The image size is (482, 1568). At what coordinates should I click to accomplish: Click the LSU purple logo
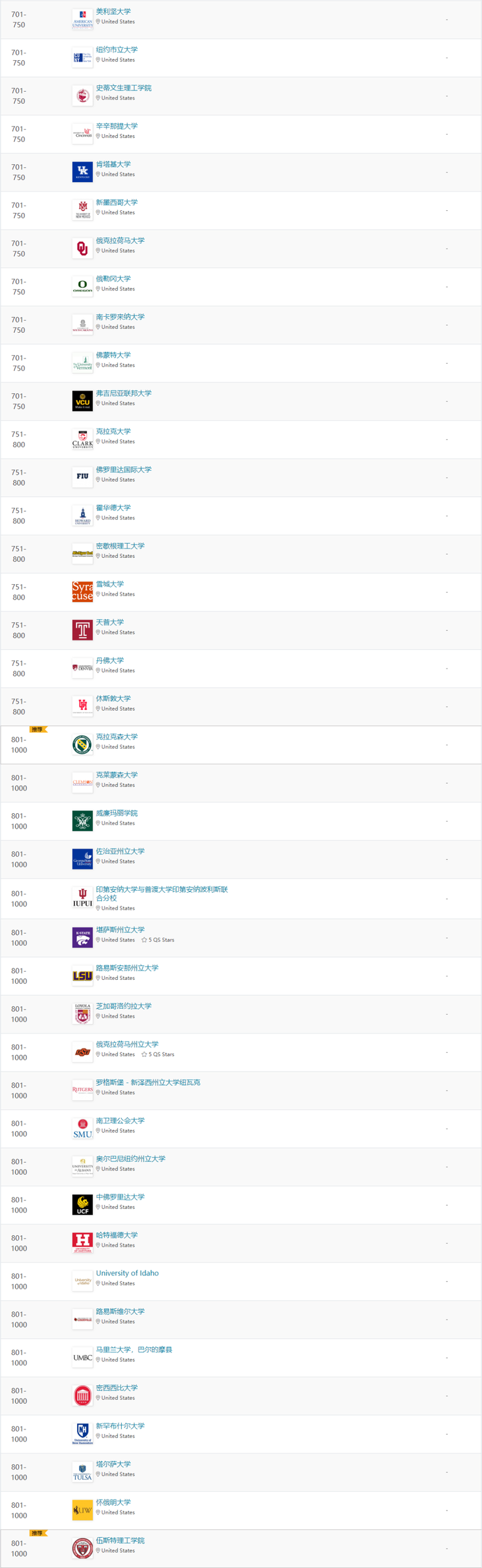coord(82,976)
